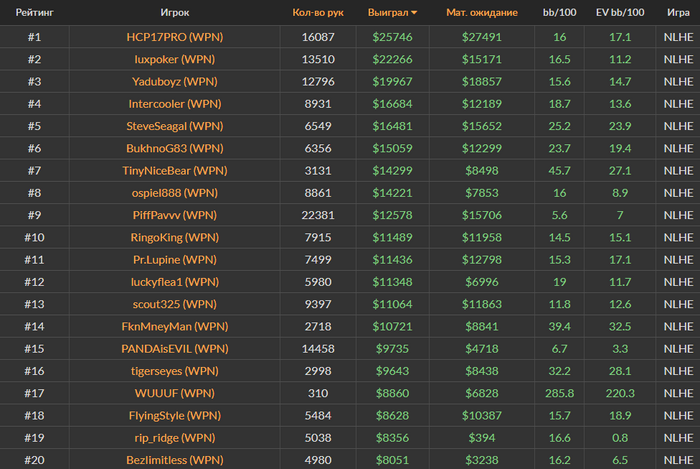Screen dimensions: 700x469
Task: Open rip_ridge (WPN) player link
Action: click(x=175, y=438)
